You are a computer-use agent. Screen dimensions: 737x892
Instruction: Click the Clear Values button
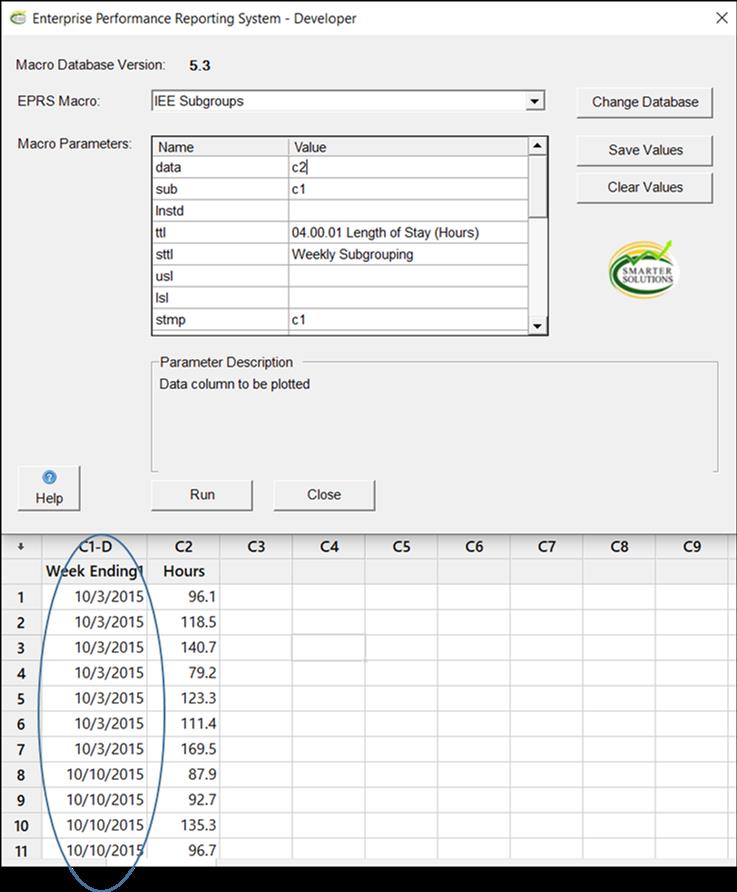tap(645, 187)
